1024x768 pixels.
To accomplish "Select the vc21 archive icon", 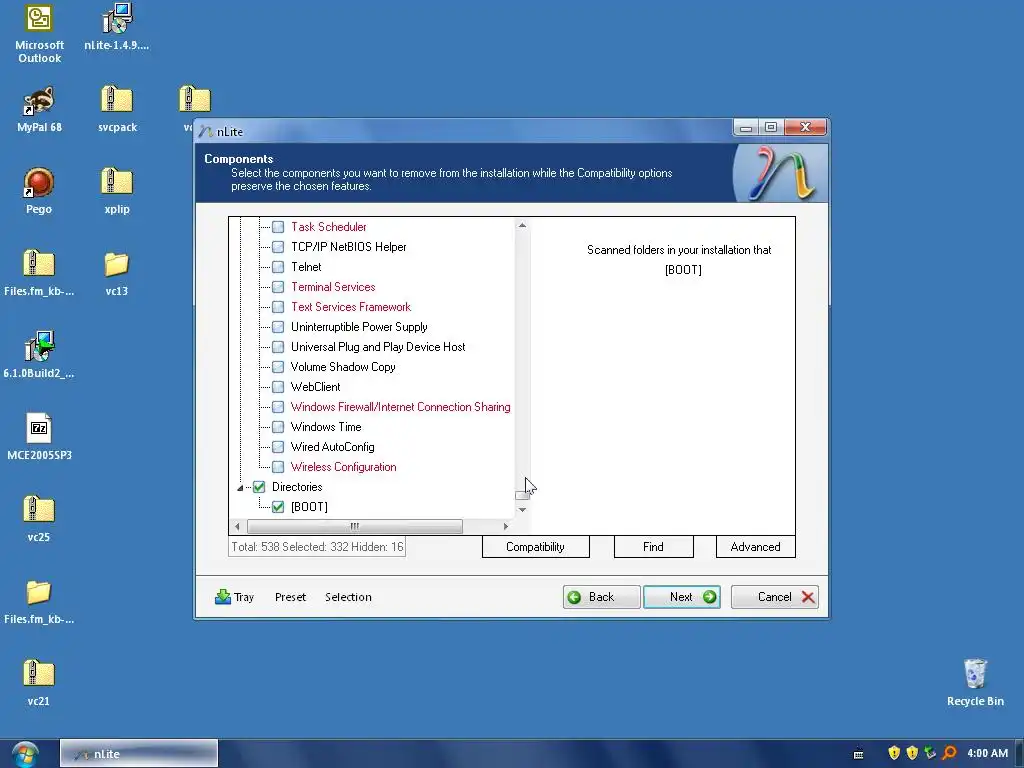I will [39, 684].
